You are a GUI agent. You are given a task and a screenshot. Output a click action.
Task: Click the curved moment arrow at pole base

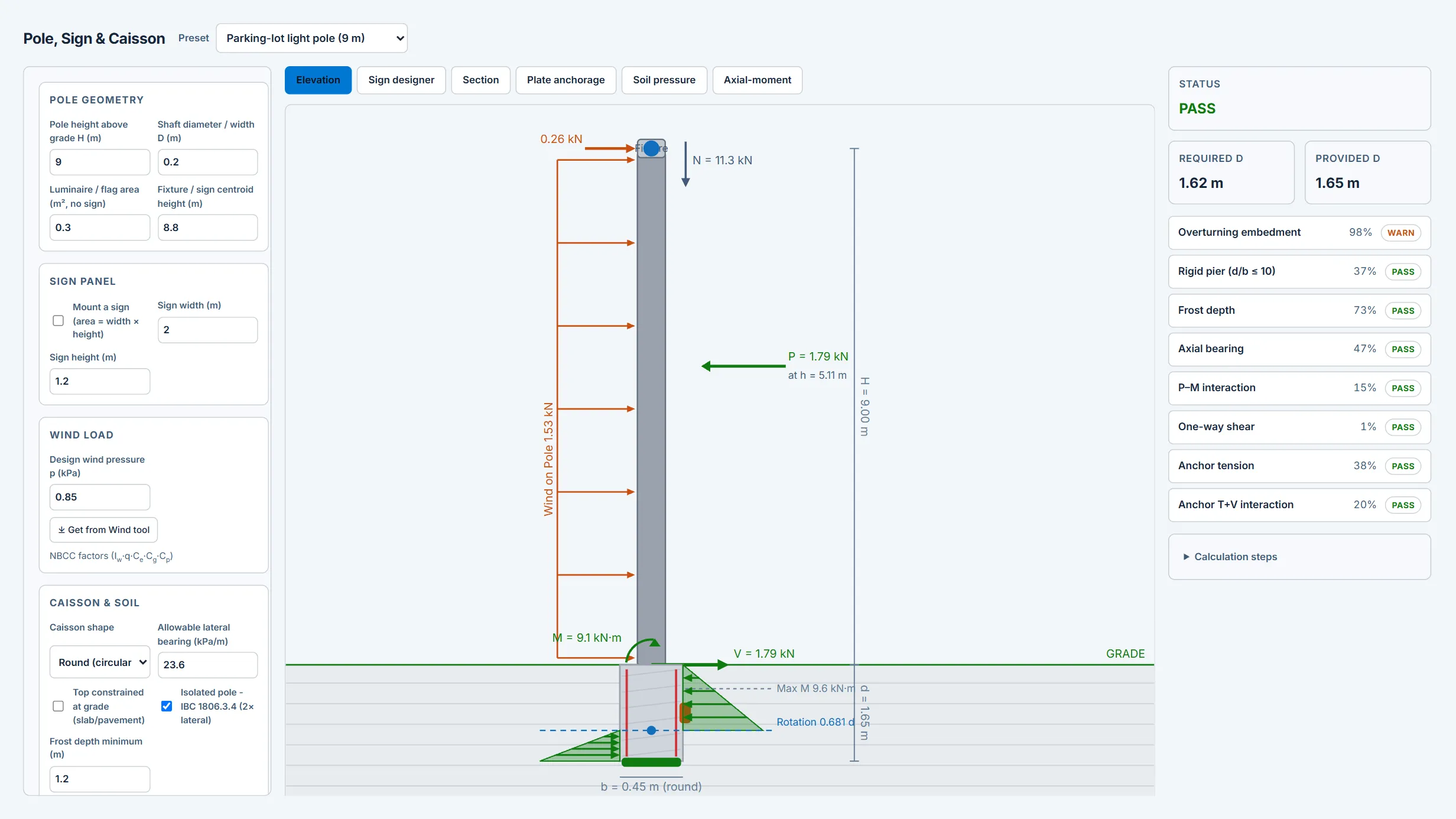[x=643, y=649]
